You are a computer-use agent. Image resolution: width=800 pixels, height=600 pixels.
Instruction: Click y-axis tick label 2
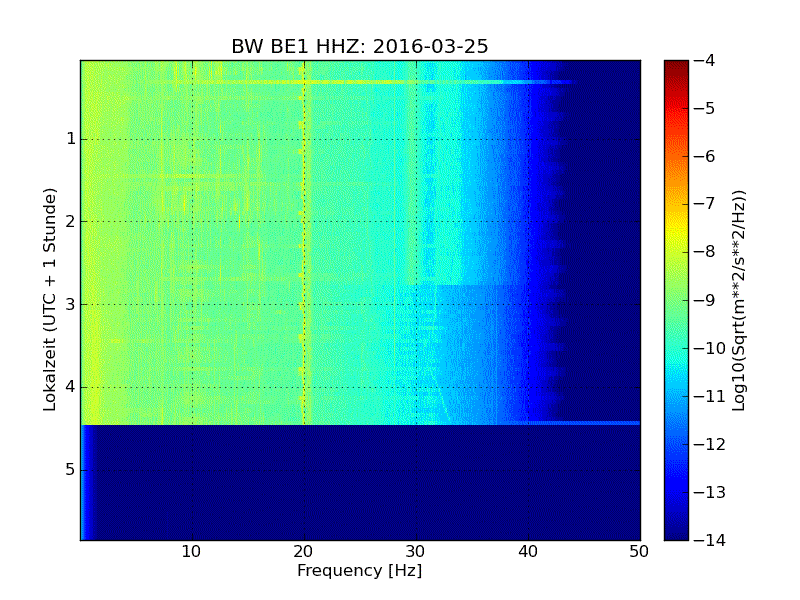[x=71, y=221]
